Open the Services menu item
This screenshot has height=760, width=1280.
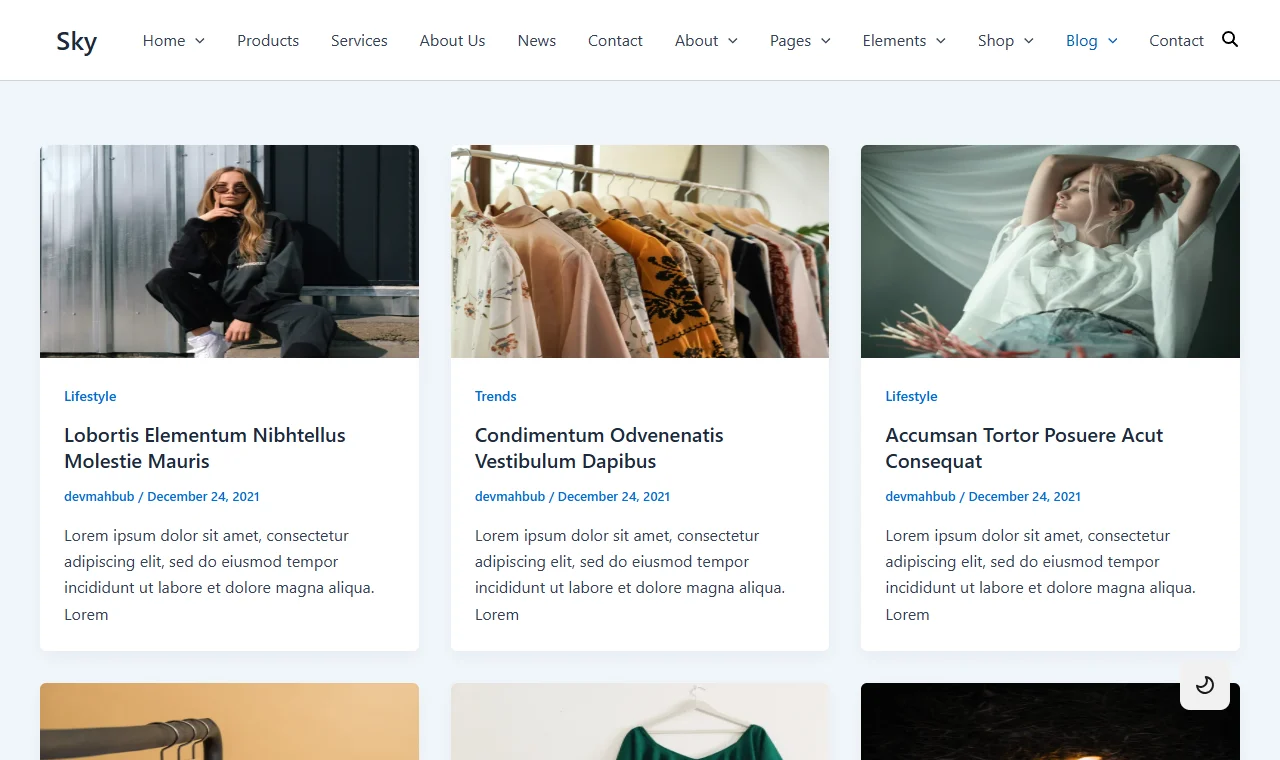click(359, 41)
